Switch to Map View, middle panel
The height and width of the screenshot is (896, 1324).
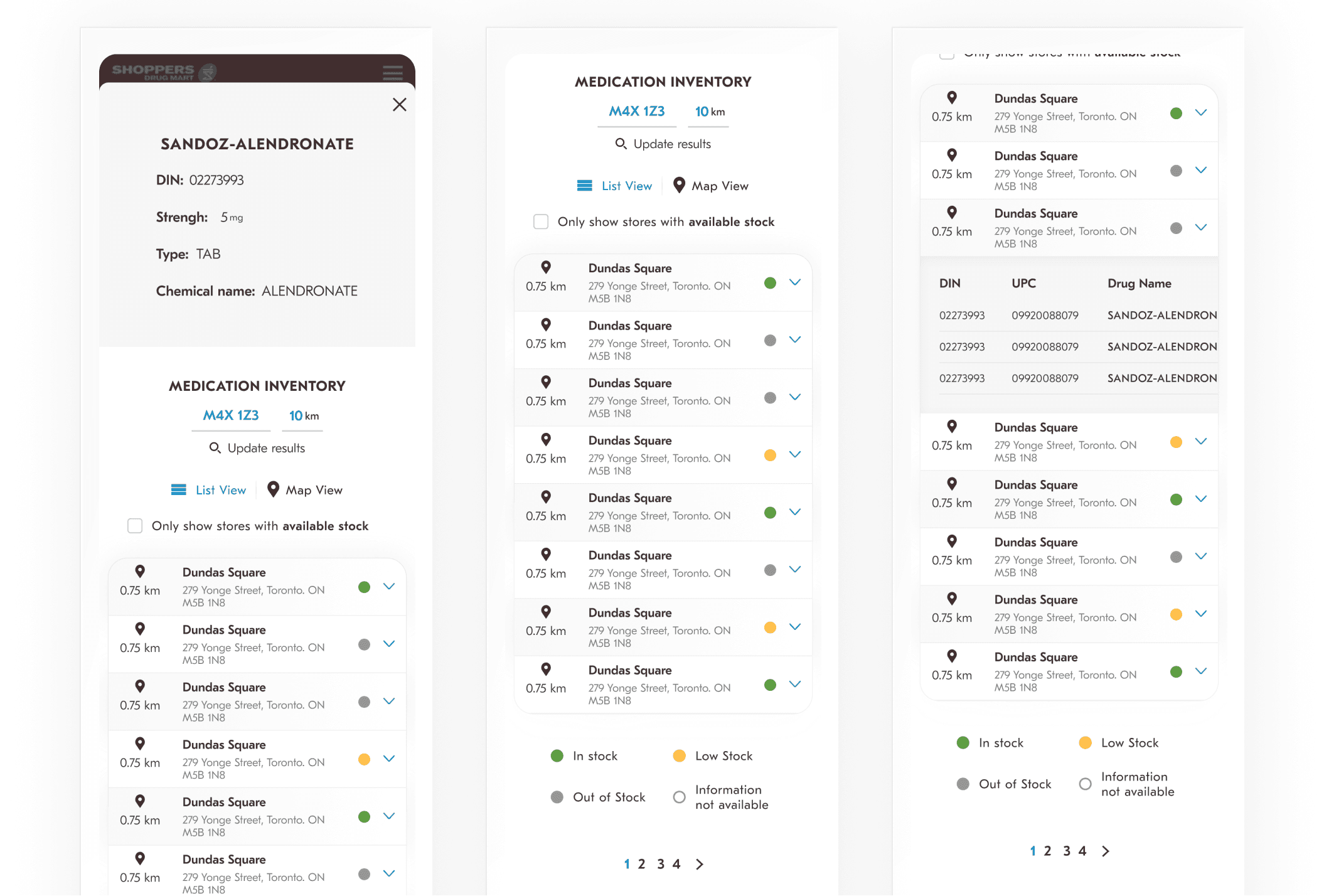click(711, 186)
